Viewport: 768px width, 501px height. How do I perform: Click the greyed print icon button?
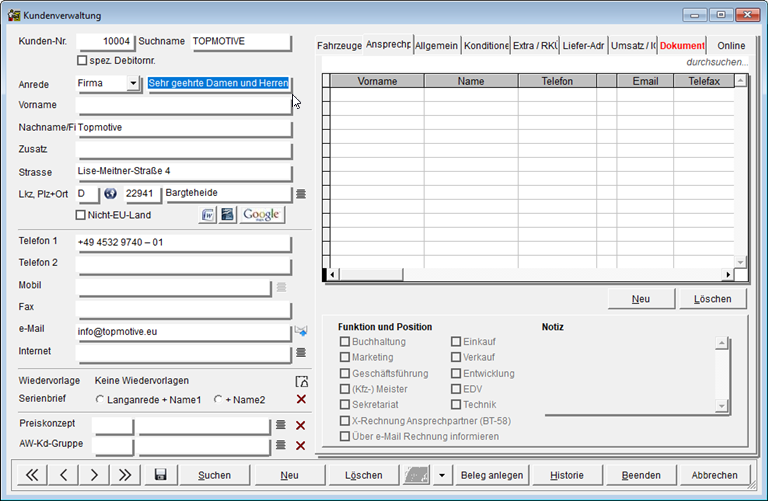(416, 475)
